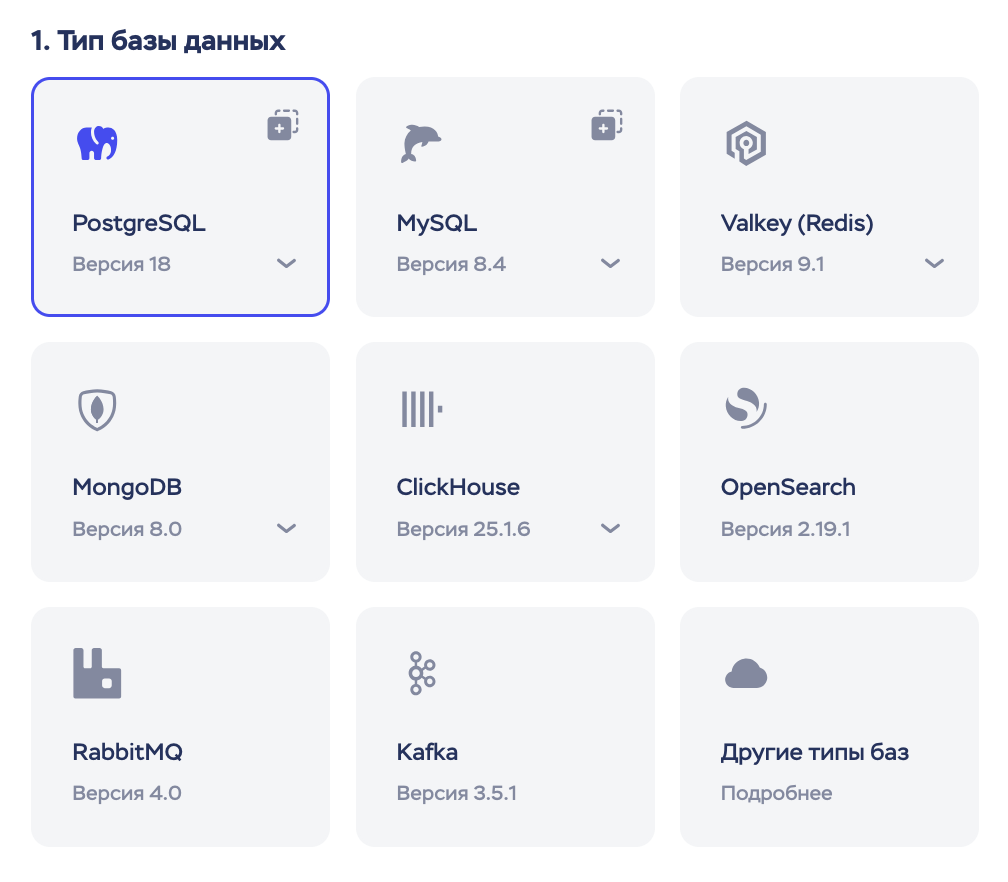Viewport: 1008px width, 882px height.
Task: Click the Kafka nodes icon
Action: [x=422, y=673]
